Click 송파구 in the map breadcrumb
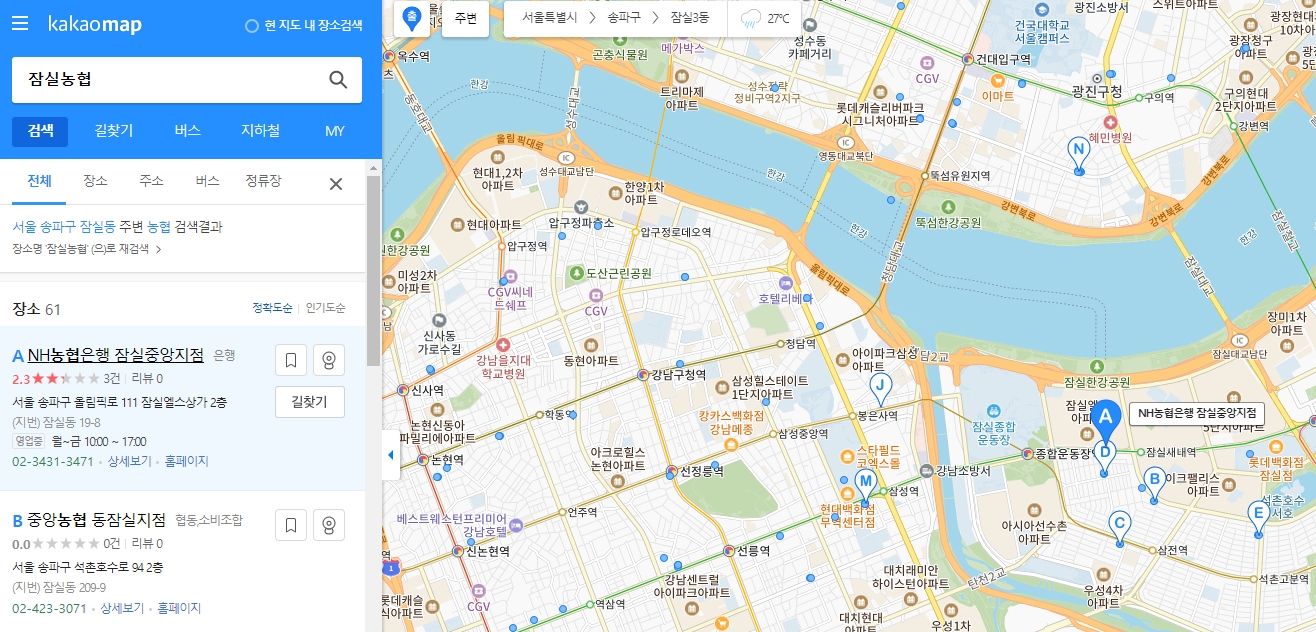 point(623,17)
